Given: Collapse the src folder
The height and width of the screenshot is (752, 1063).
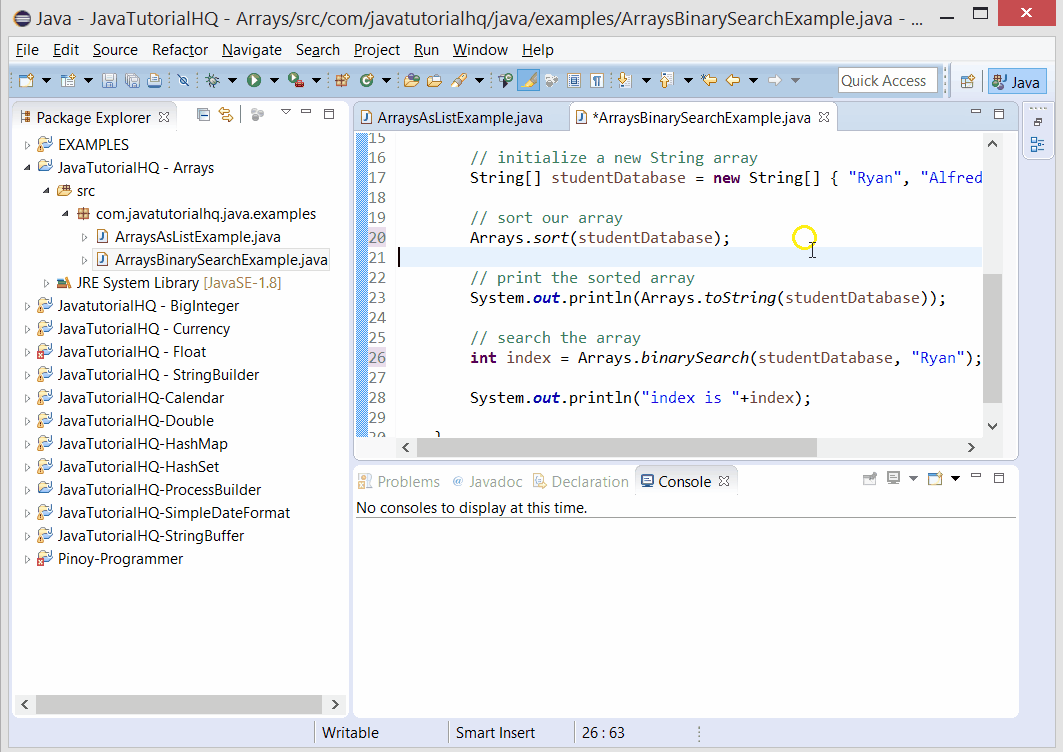Looking at the screenshot, I should (48, 190).
